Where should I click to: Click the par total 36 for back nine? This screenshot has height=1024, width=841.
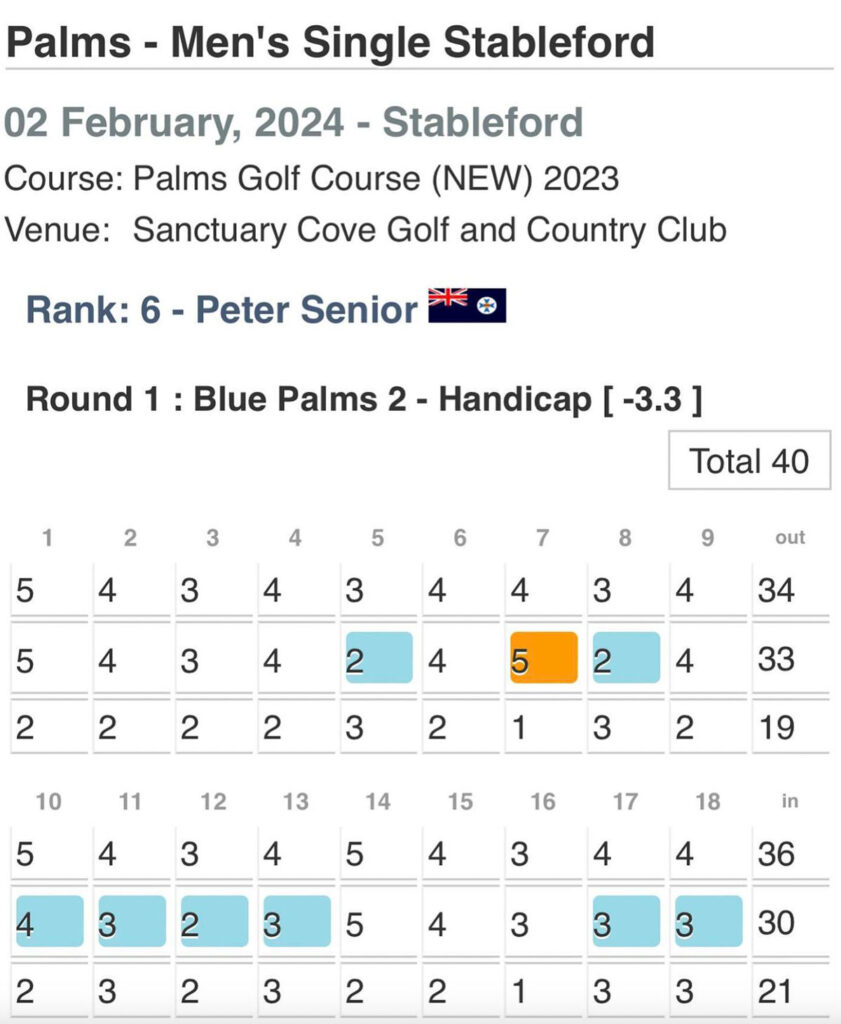click(x=776, y=854)
